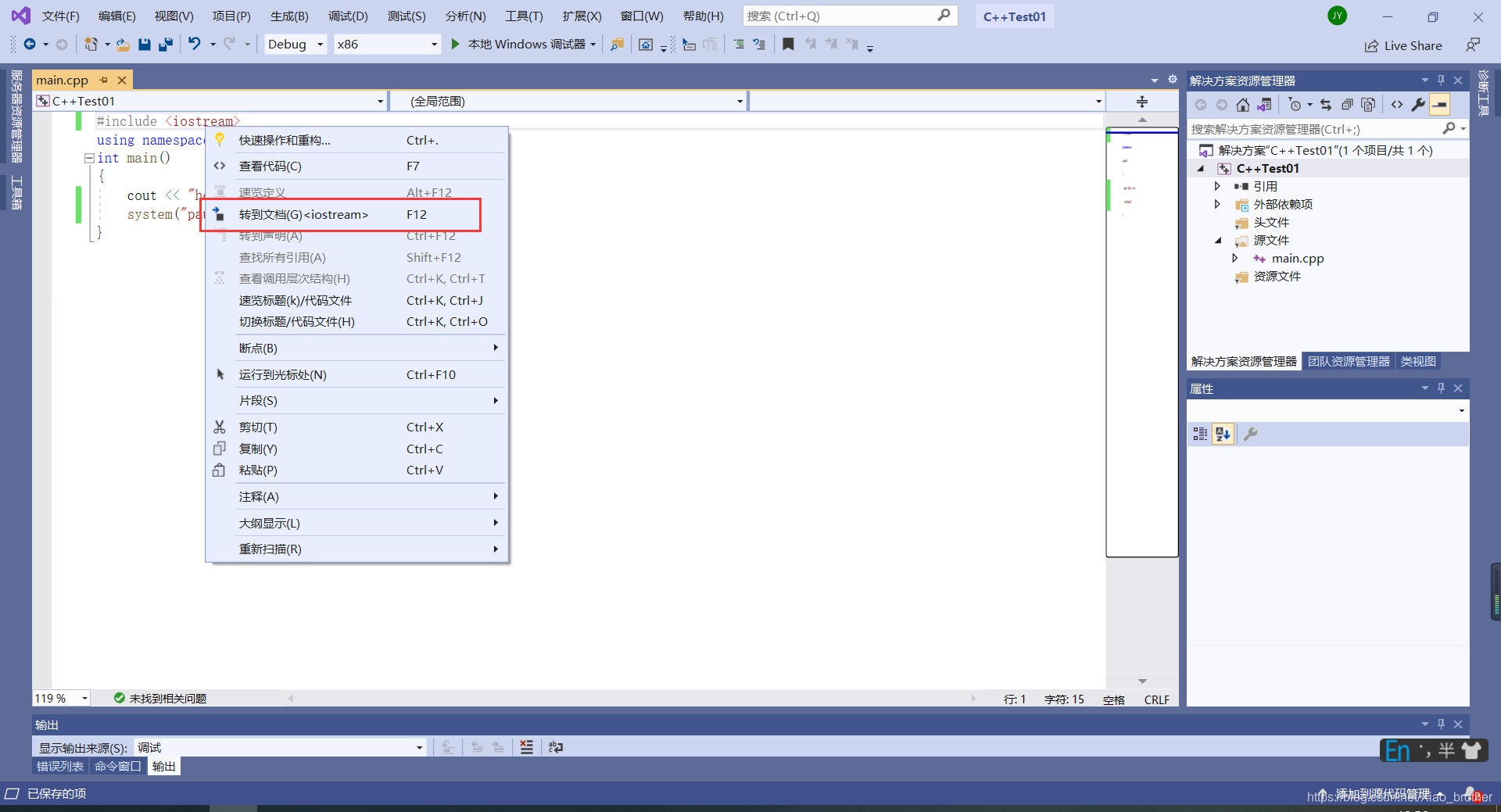Click the JY account avatar
The height and width of the screenshot is (812, 1501).
(1338, 16)
